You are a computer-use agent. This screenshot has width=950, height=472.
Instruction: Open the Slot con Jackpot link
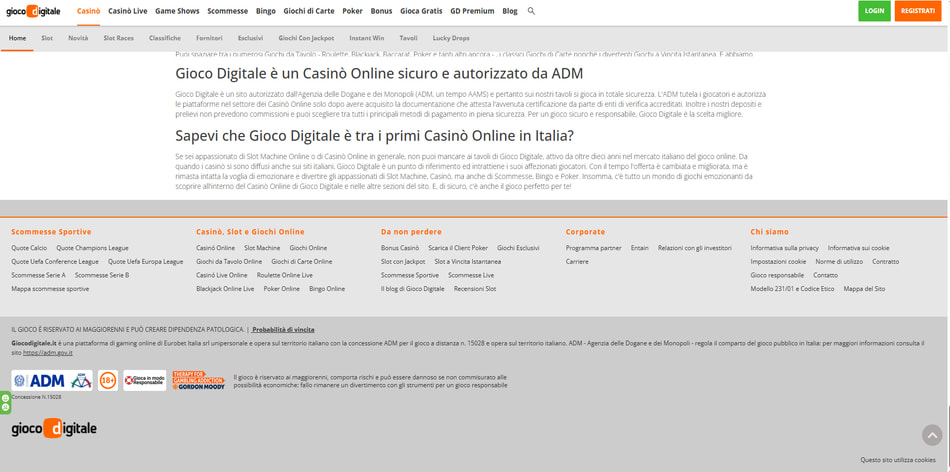coord(403,262)
